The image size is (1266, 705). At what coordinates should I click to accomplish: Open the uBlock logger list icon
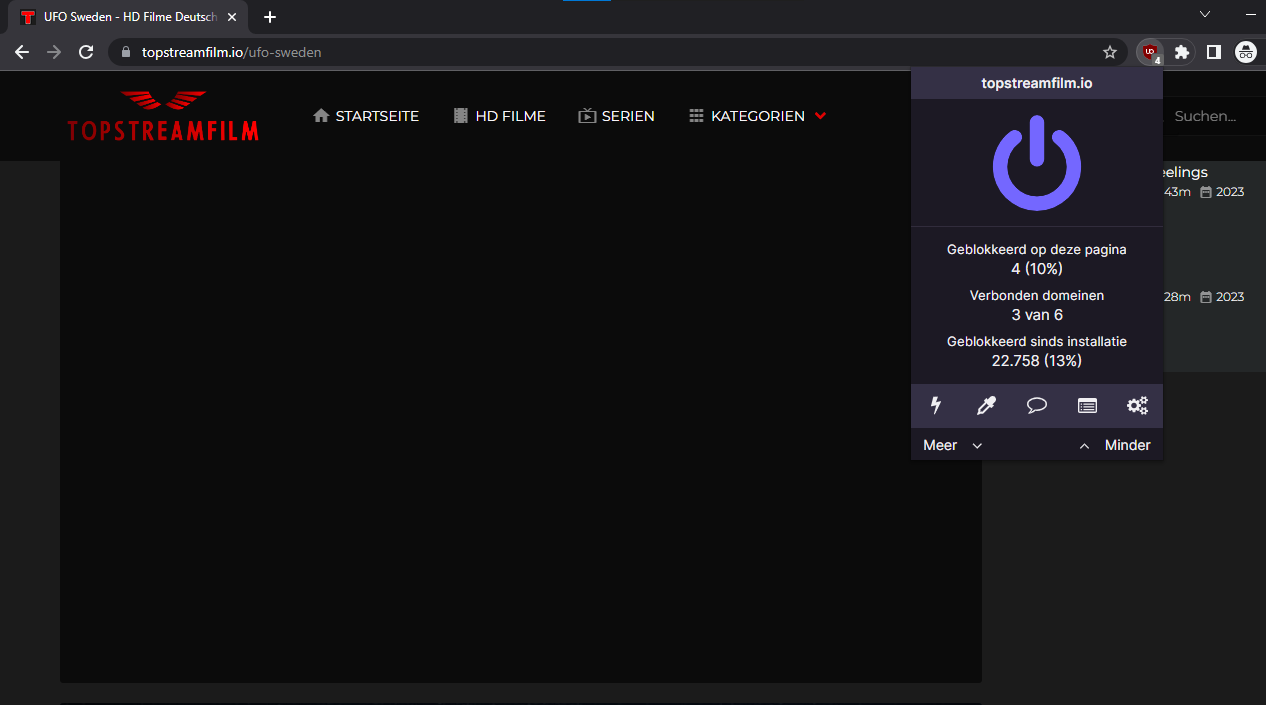1086,405
